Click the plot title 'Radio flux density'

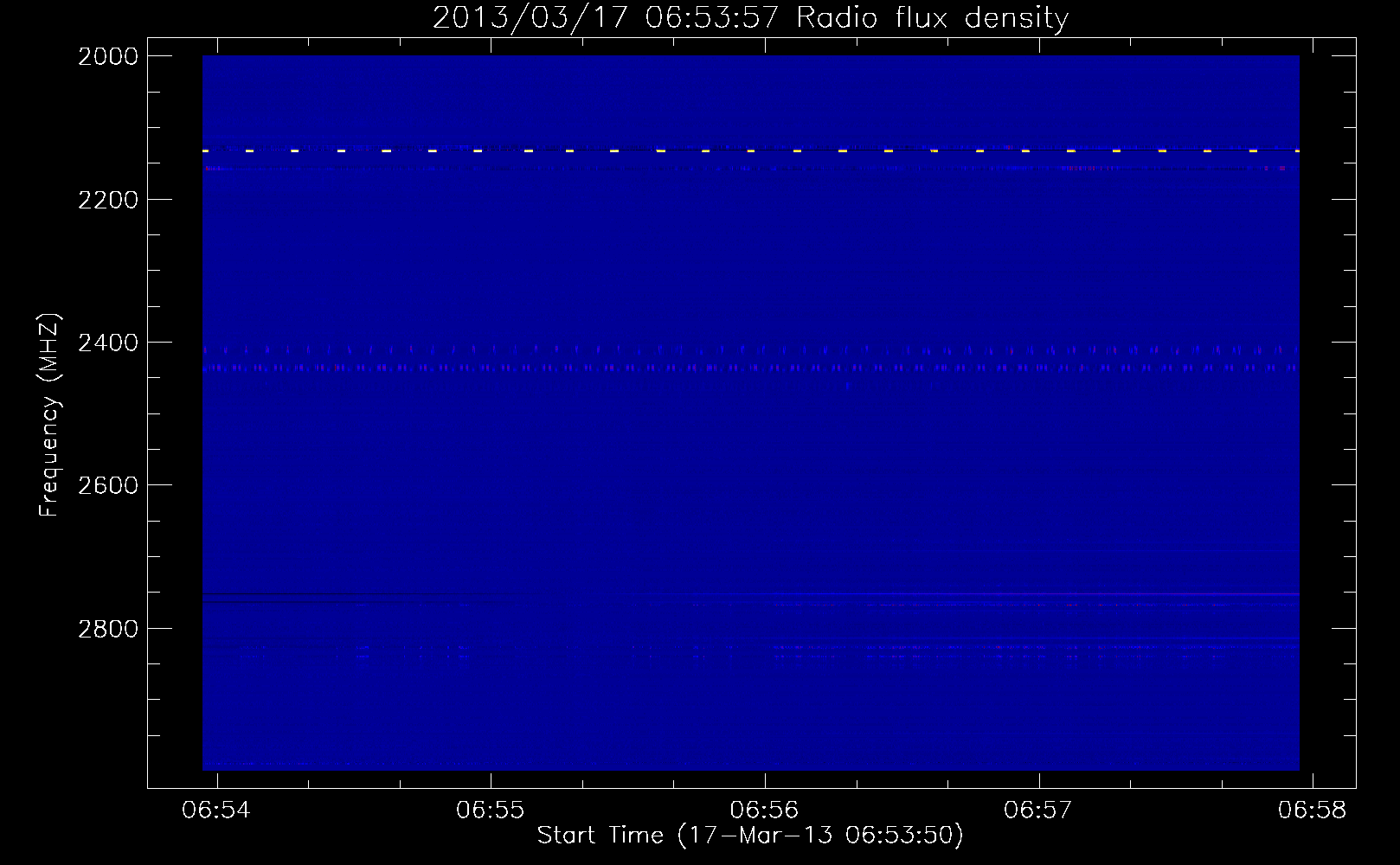932,17
